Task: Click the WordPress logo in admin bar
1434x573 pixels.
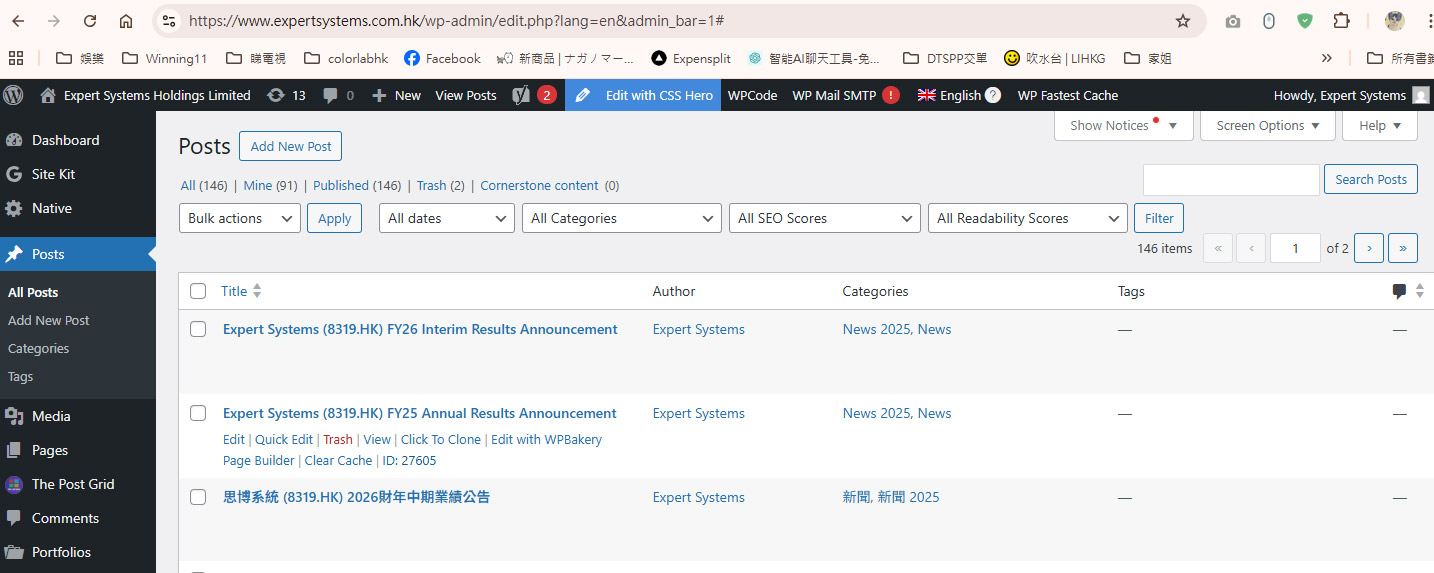Action: pos(14,95)
